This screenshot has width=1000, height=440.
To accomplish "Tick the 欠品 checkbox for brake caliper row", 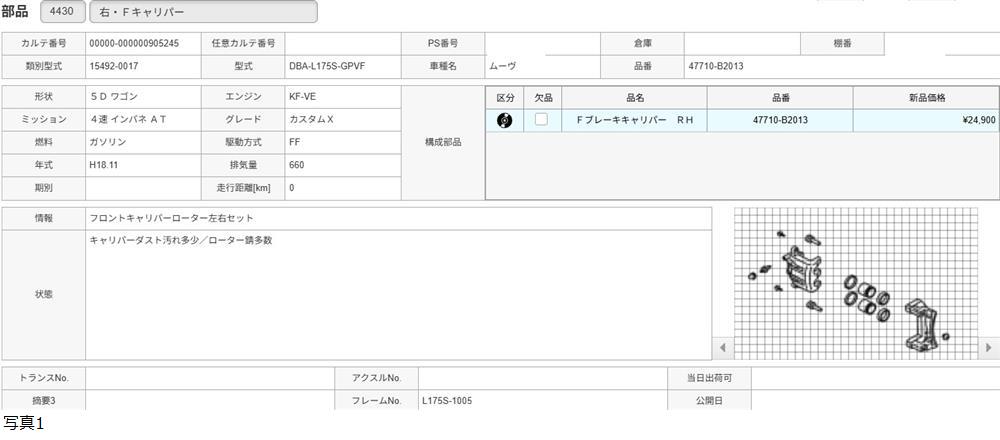I will (541, 120).
